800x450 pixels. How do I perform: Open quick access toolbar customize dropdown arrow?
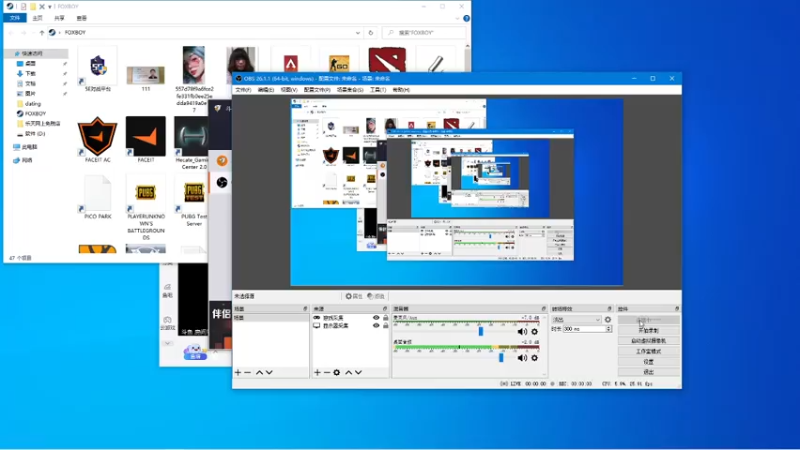(x=49, y=7)
